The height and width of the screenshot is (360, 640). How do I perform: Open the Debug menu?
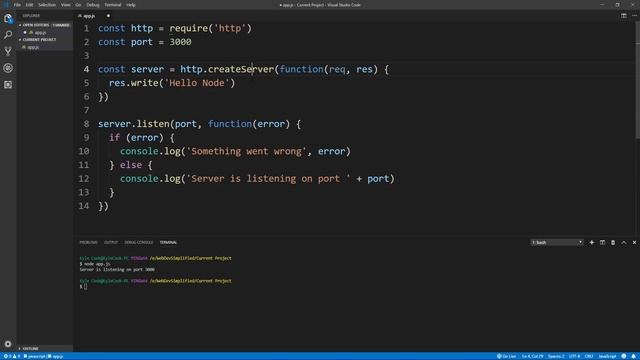tap(93, 5)
